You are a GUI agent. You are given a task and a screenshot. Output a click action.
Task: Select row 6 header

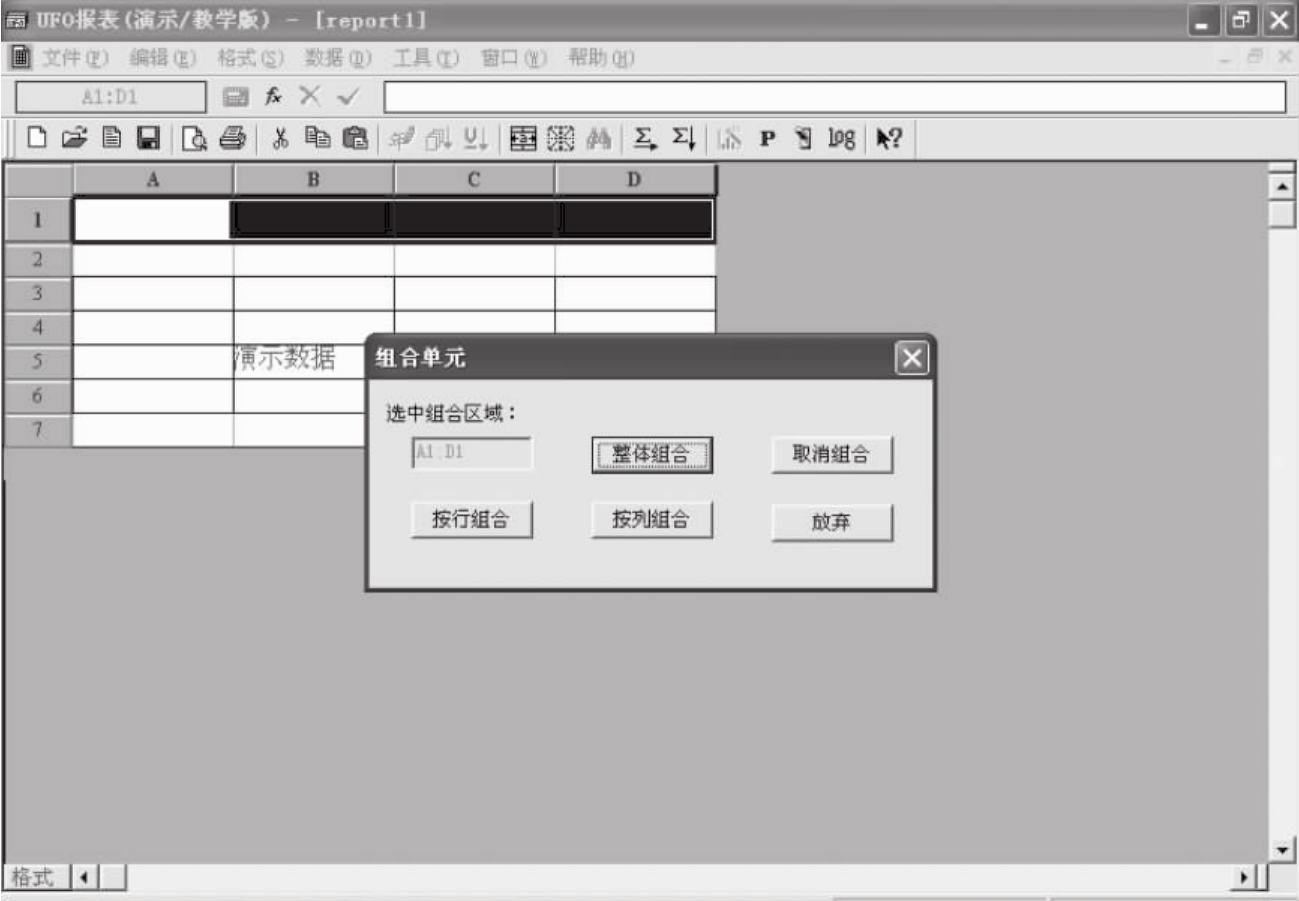(38, 396)
